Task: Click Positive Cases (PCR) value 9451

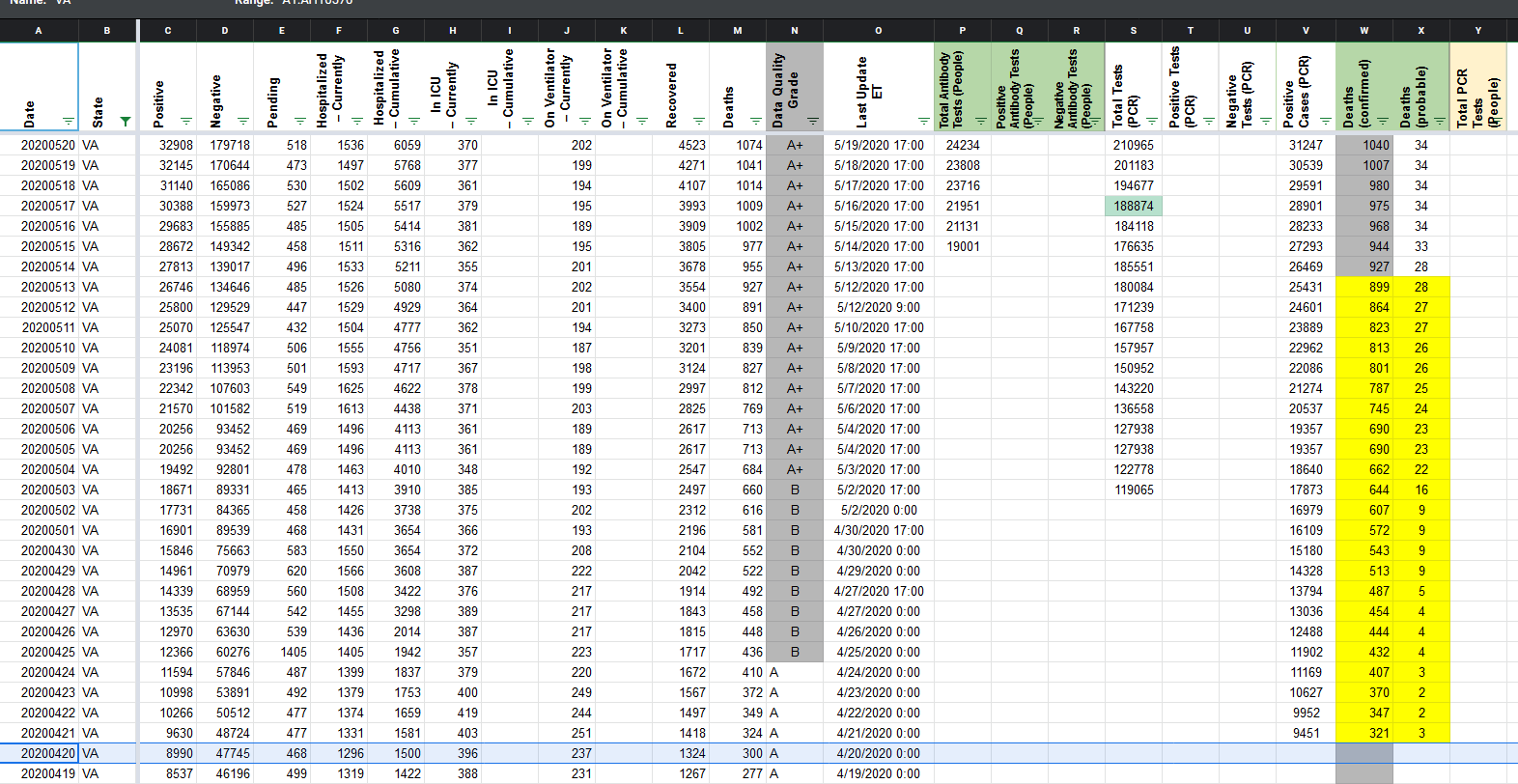Action: pos(1306,733)
